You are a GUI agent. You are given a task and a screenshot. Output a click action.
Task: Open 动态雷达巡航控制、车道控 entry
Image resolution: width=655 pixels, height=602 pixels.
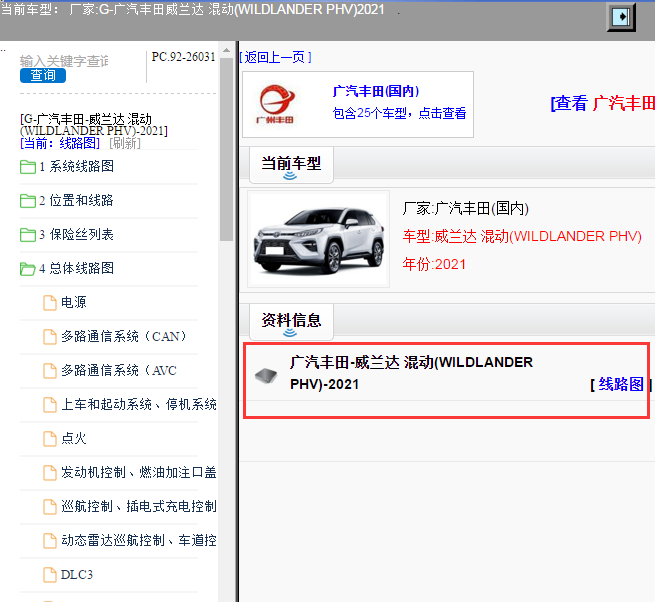(x=139, y=541)
